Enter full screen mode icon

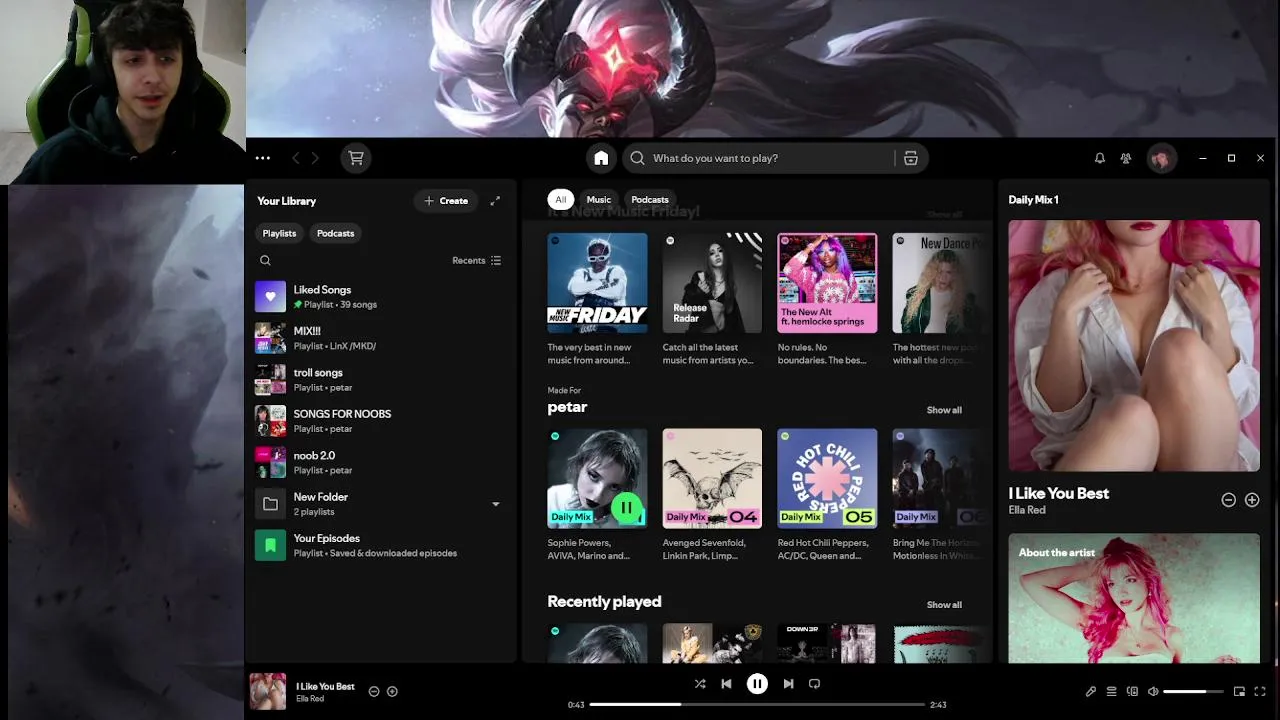[1260, 691]
